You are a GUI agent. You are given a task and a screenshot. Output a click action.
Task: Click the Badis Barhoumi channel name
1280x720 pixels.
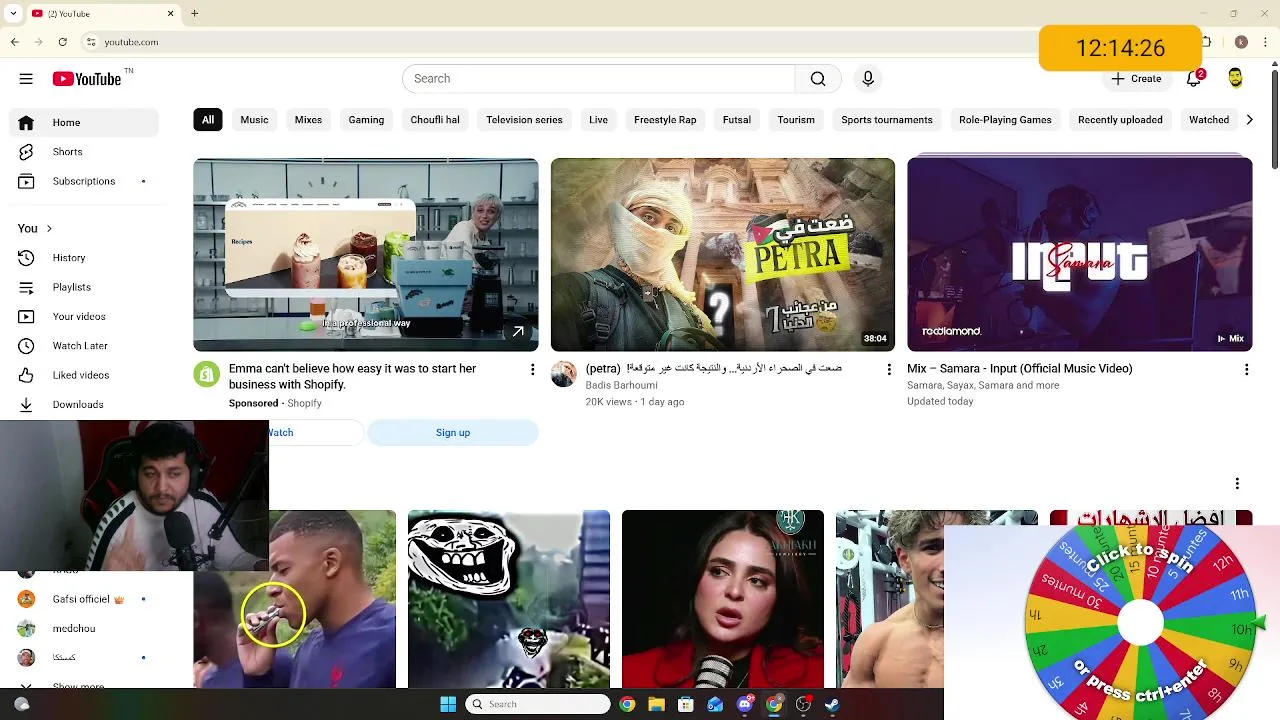[621, 385]
